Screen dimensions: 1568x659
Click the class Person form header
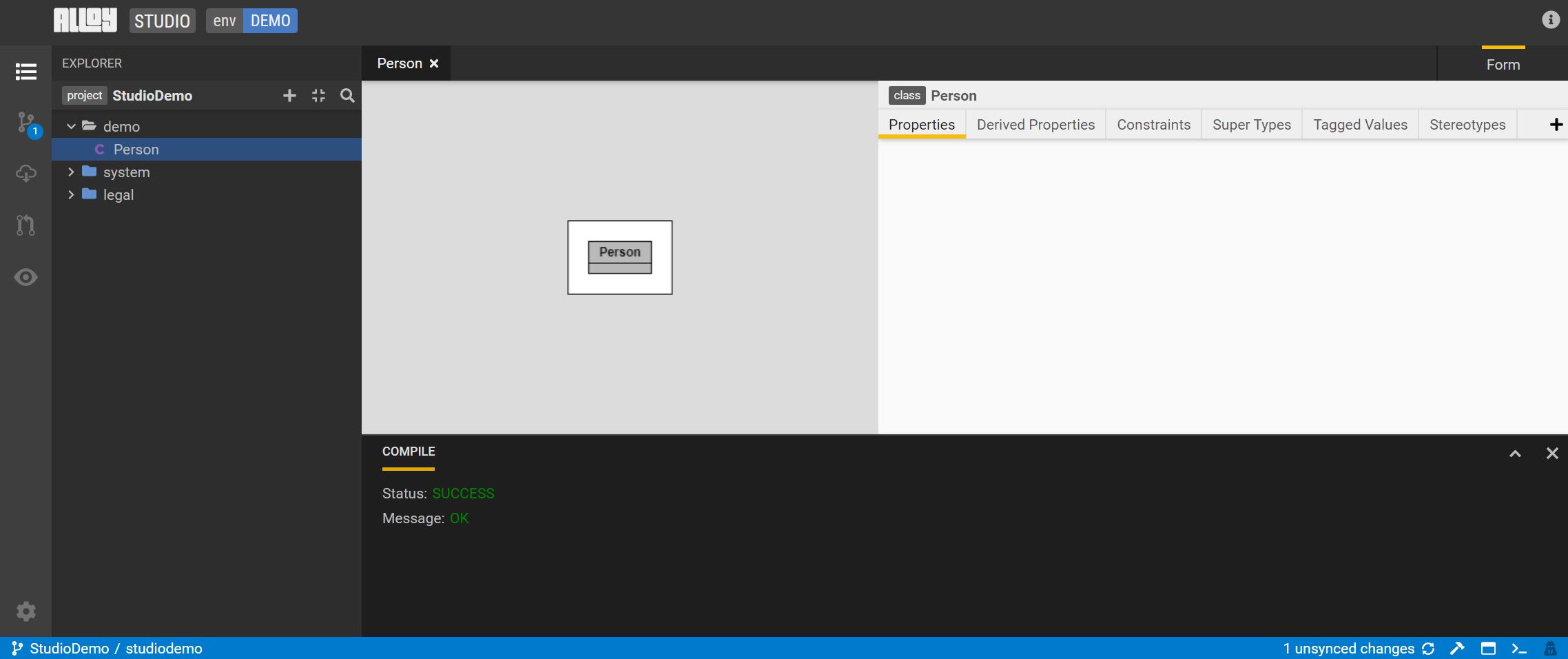[933, 96]
